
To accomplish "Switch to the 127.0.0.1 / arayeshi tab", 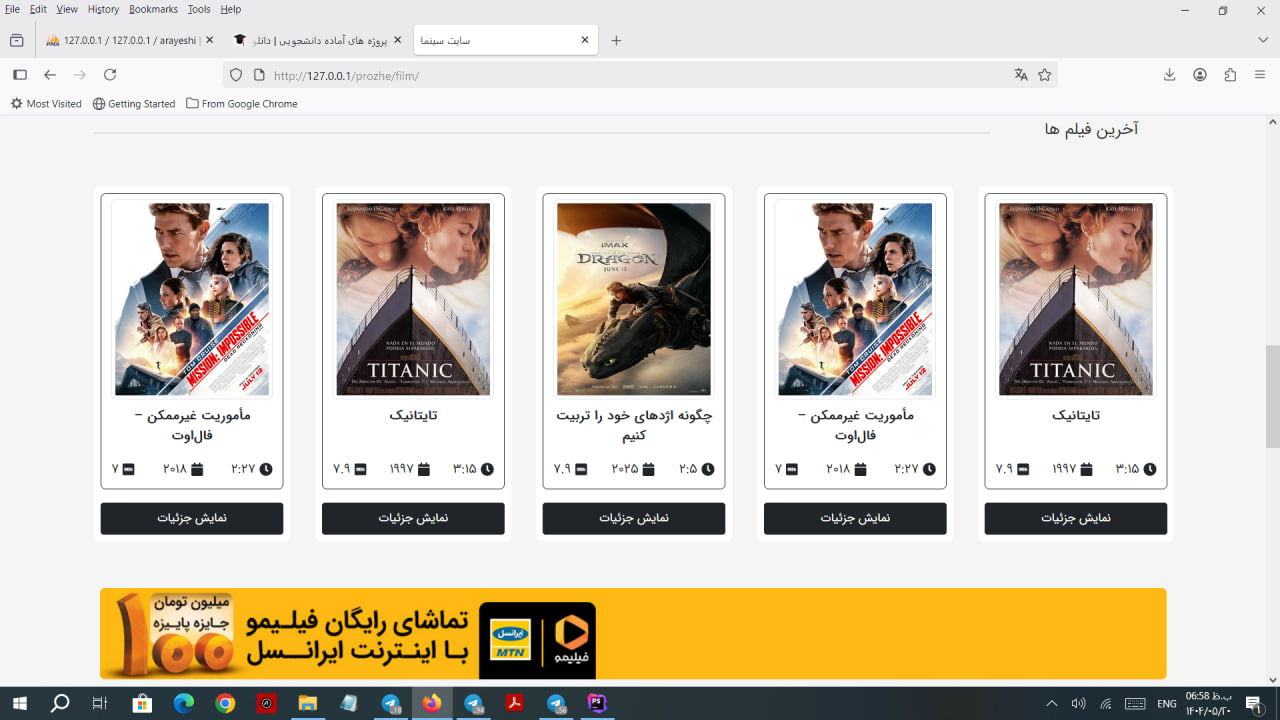I will tap(130, 40).
